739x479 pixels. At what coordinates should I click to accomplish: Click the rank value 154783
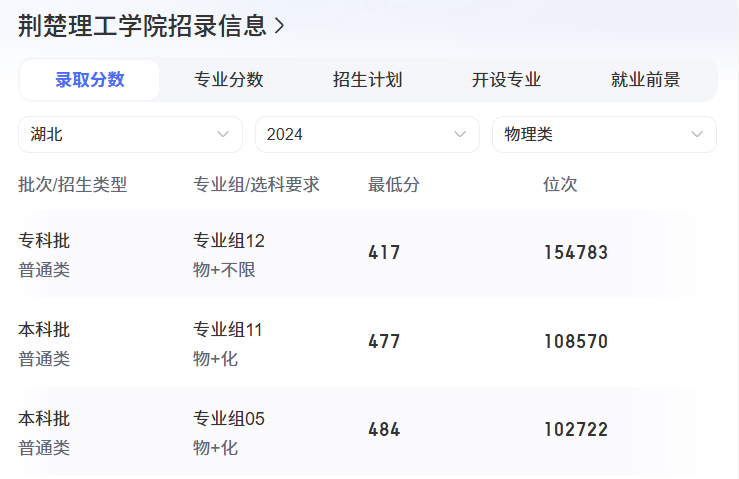[x=576, y=253]
